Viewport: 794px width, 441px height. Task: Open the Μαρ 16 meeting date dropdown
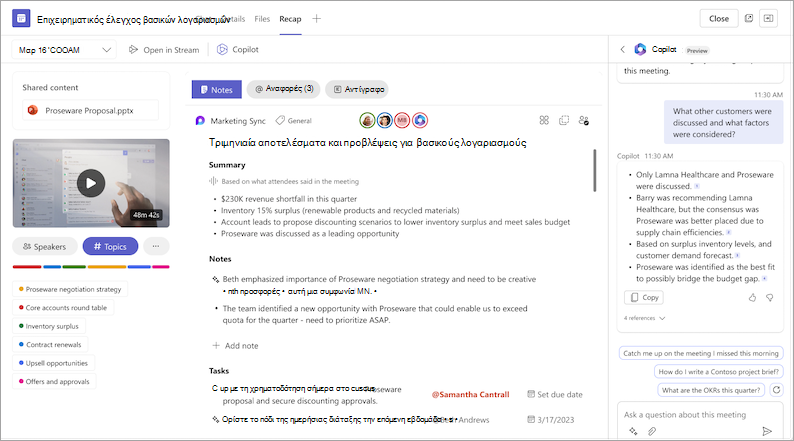tap(64, 50)
